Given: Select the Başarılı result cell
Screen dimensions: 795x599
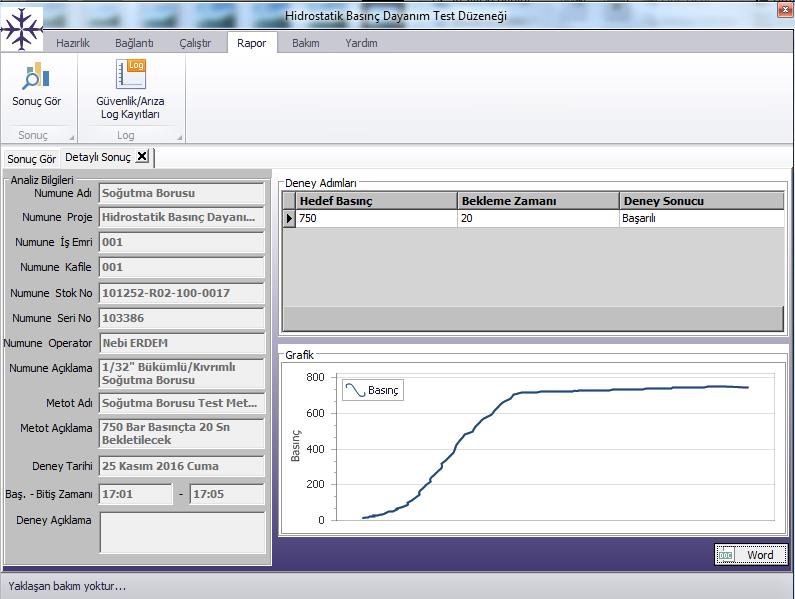Looking at the screenshot, I should (x=701, y=219).
